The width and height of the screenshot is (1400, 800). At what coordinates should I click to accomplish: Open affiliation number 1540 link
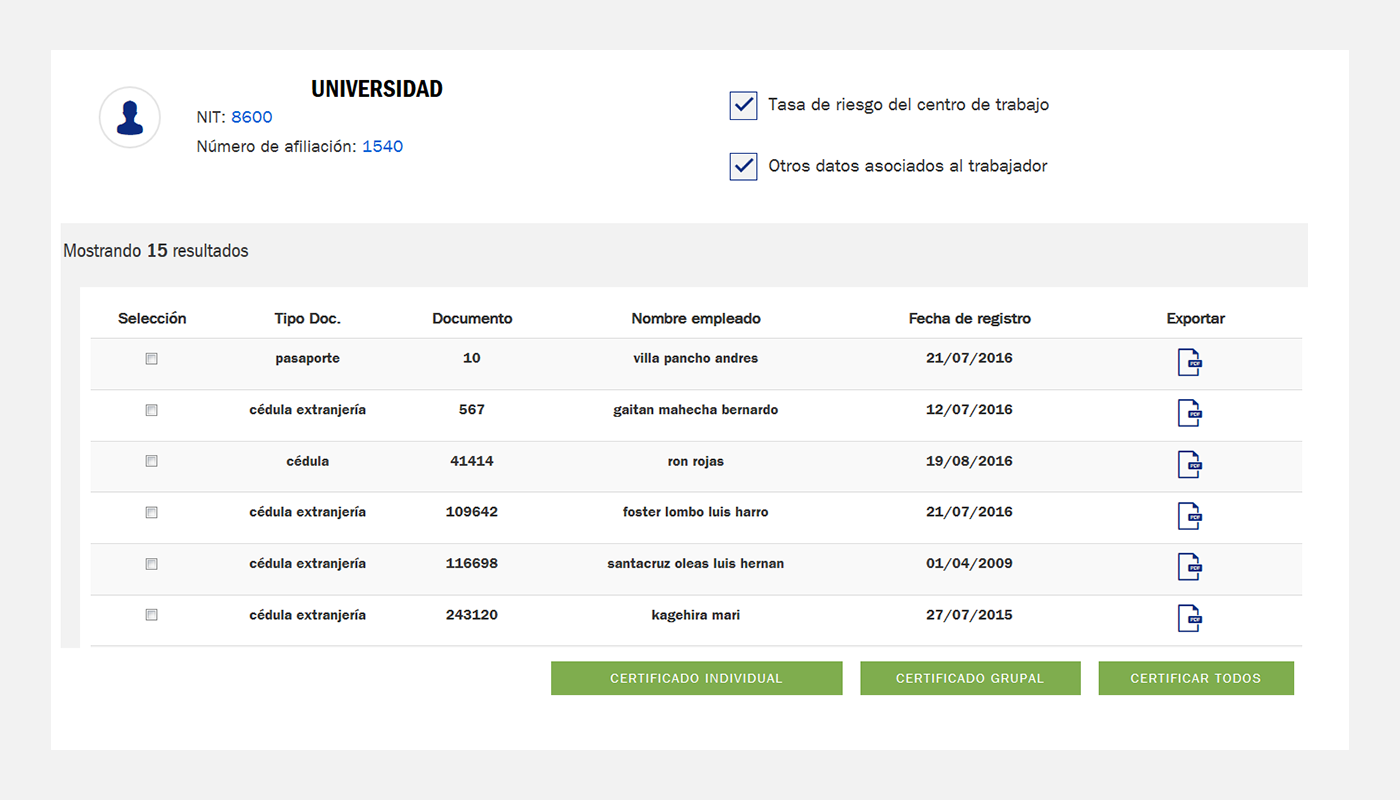(382, 146)
